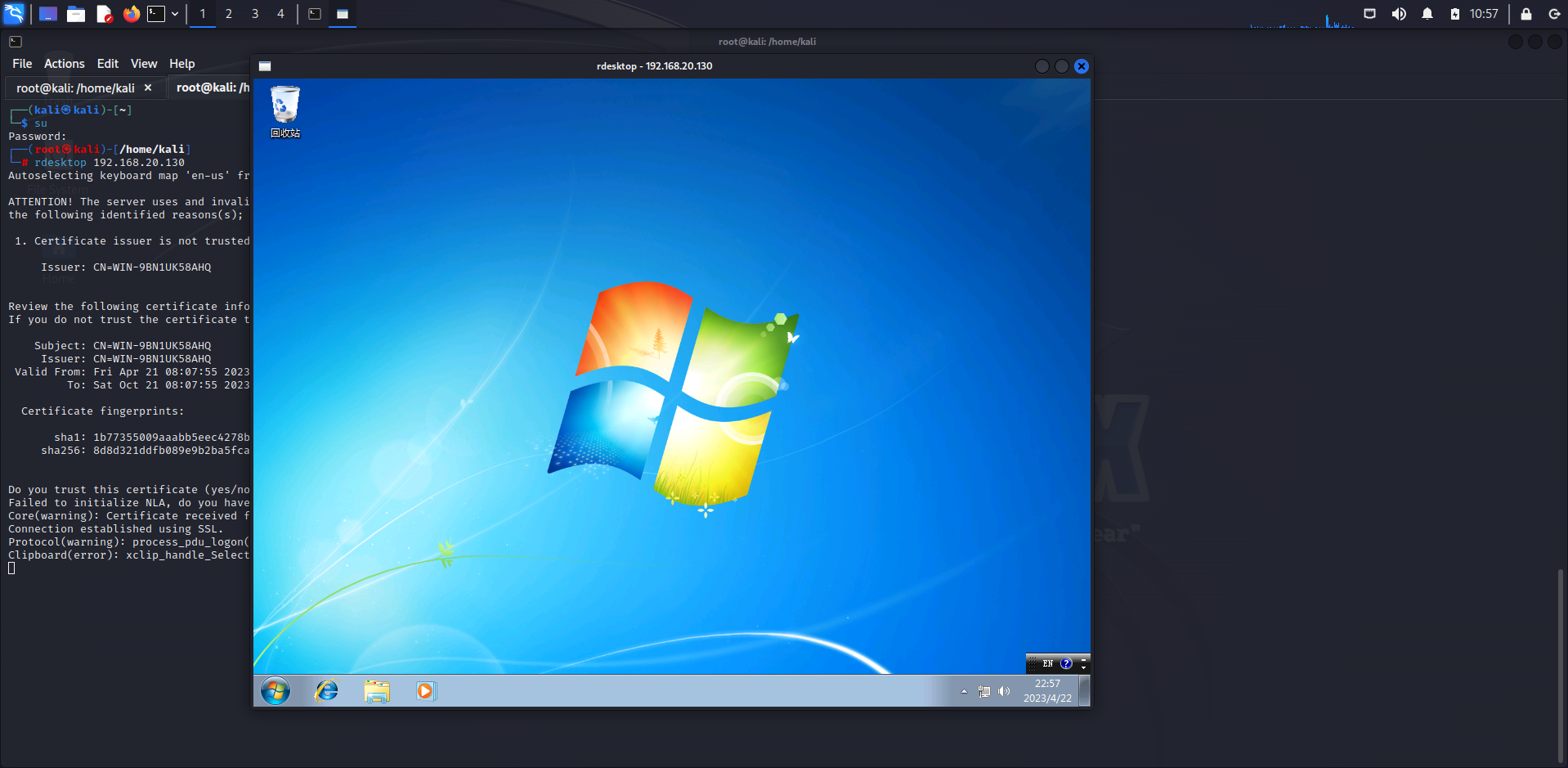Switch to workspace 3
This screenshot has height=768, width=1568.
pyautogui.click(x=255, y=14)
